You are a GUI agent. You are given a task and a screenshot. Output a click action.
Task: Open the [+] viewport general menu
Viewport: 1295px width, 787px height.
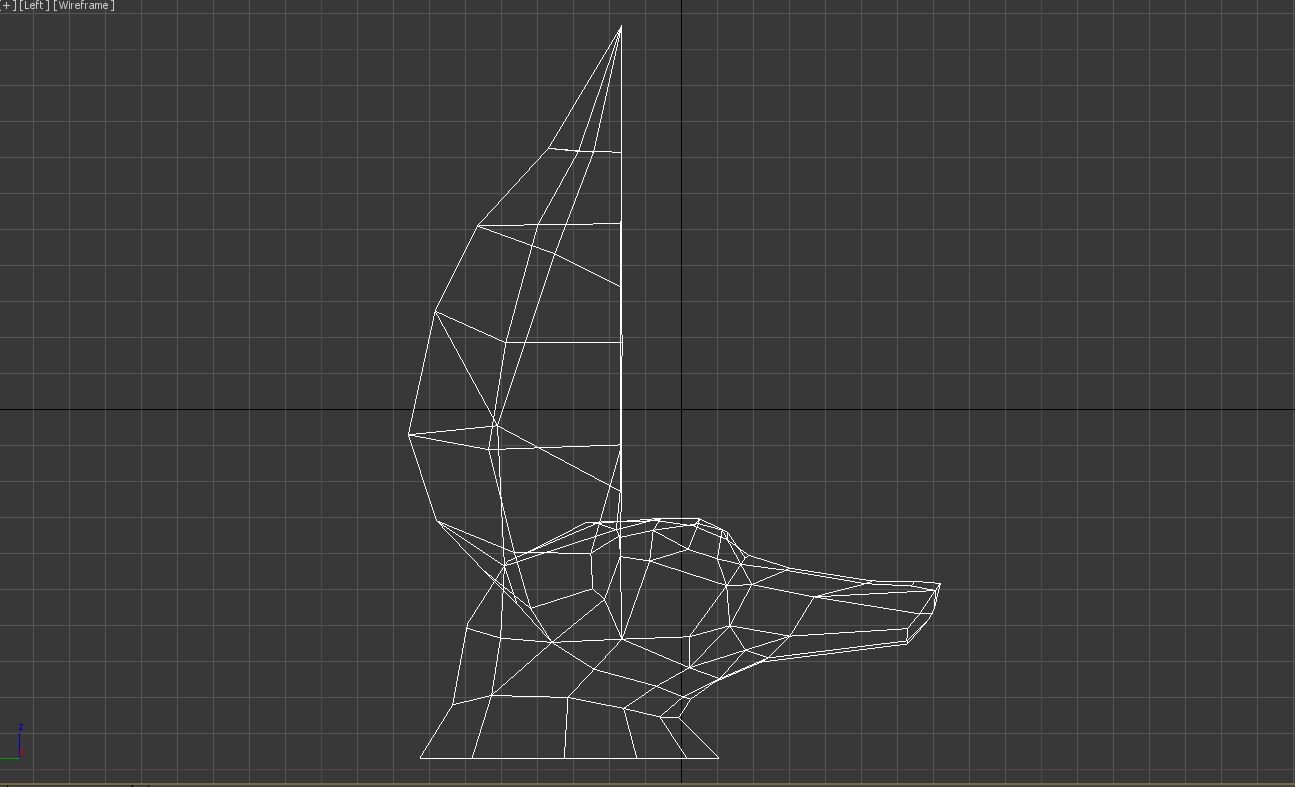tap(7, 6)
